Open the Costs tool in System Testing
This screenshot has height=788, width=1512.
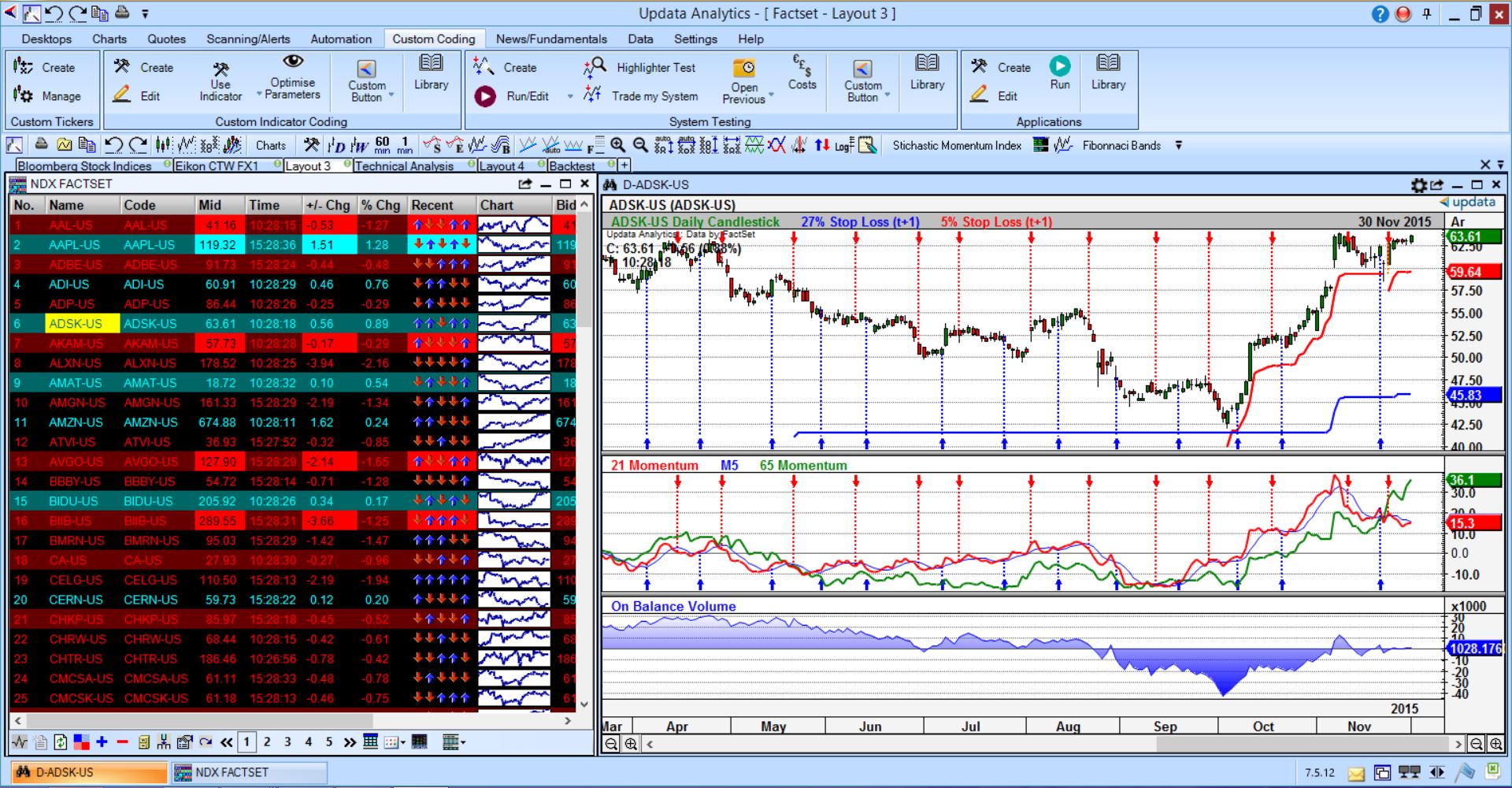tap(802, 72)
